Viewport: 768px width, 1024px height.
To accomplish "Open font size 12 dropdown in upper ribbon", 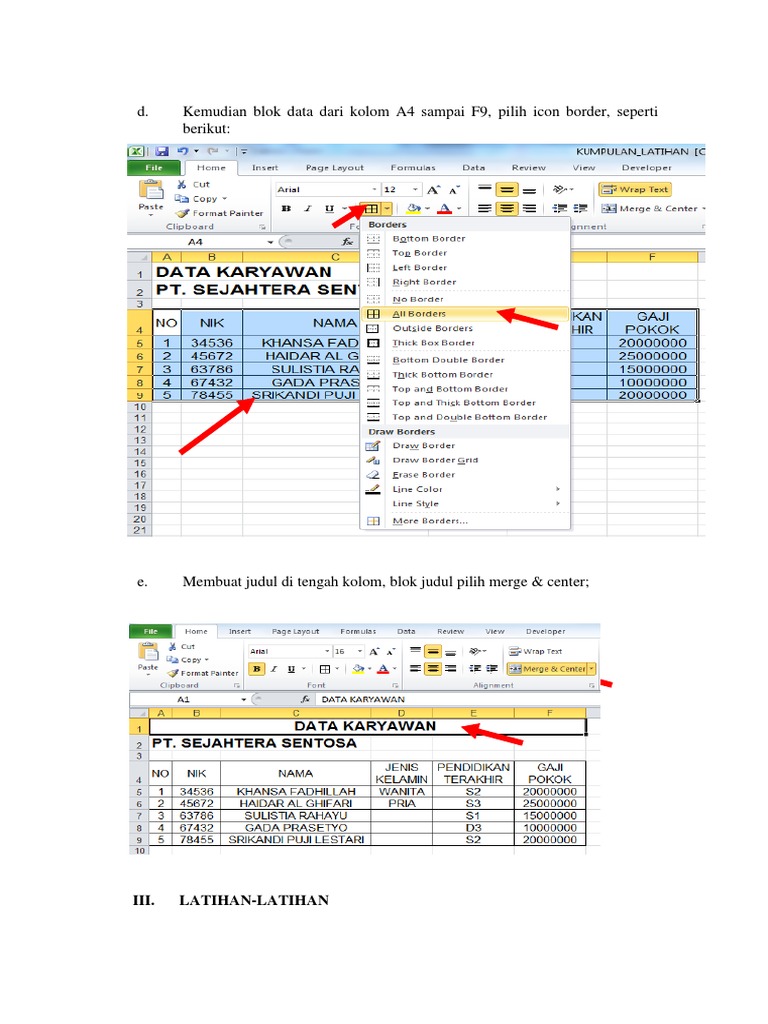I will point(415,189).
